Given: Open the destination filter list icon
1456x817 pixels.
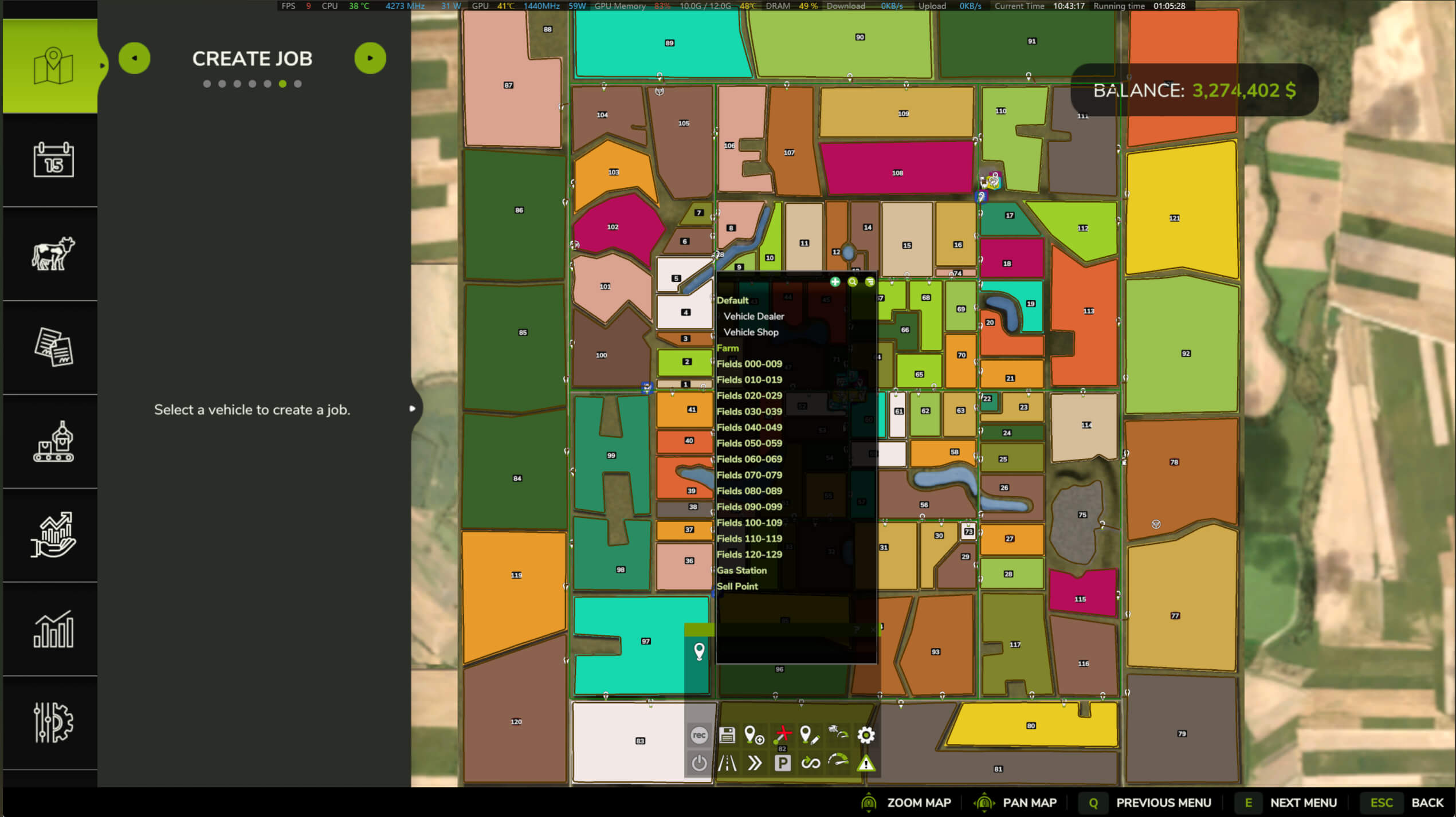Looking at the screenshot, I should pos(870,282).
